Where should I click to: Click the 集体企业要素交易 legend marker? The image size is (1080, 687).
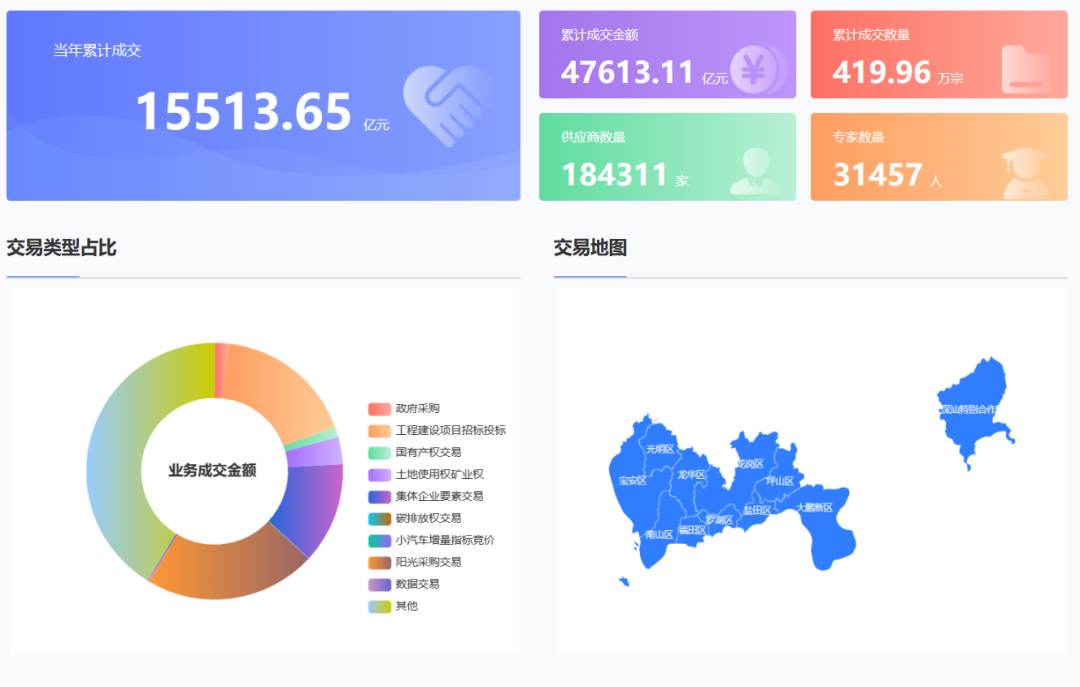[x=378, y=495]
